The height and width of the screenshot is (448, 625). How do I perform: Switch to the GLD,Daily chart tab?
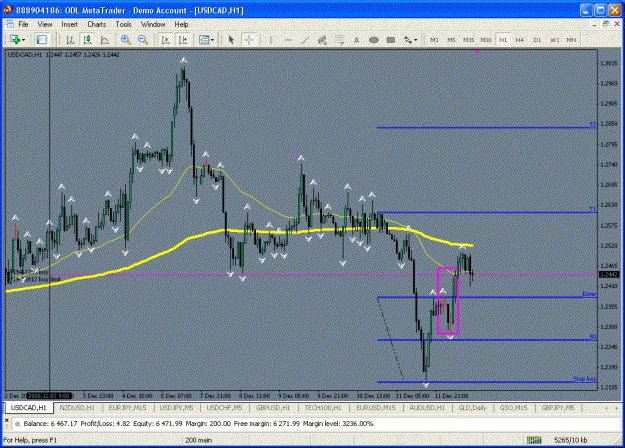[x=472, y=408]
